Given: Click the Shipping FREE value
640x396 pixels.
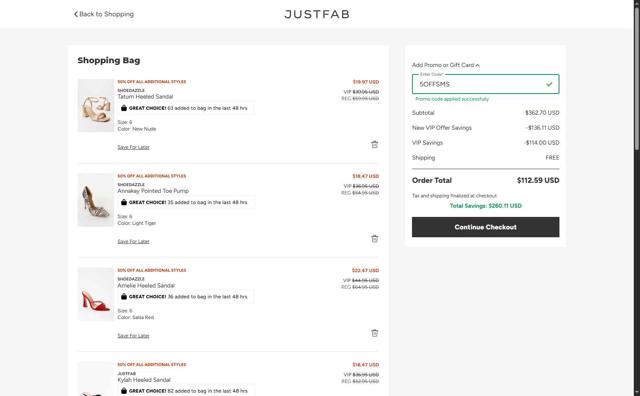Looking at the screenshot, I should click(x=552, y=158).
